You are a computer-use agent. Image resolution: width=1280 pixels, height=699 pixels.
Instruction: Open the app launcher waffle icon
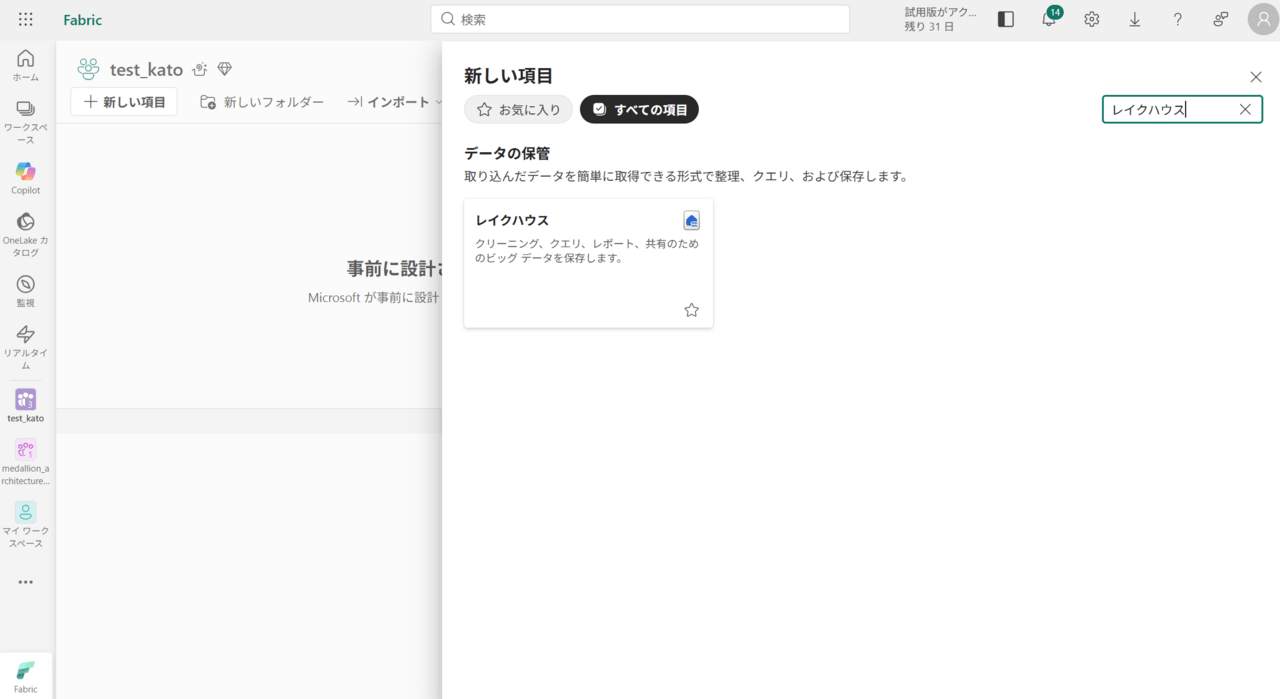click(x=26, y=20)
